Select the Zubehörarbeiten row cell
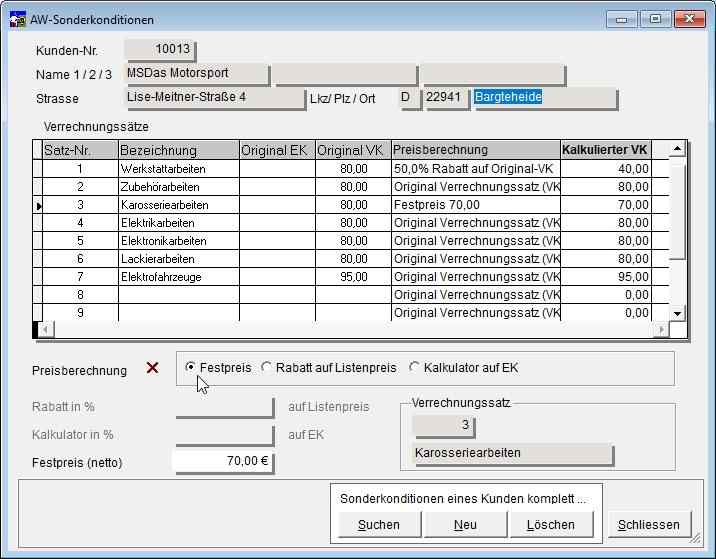716x559 pixels. 179,187
